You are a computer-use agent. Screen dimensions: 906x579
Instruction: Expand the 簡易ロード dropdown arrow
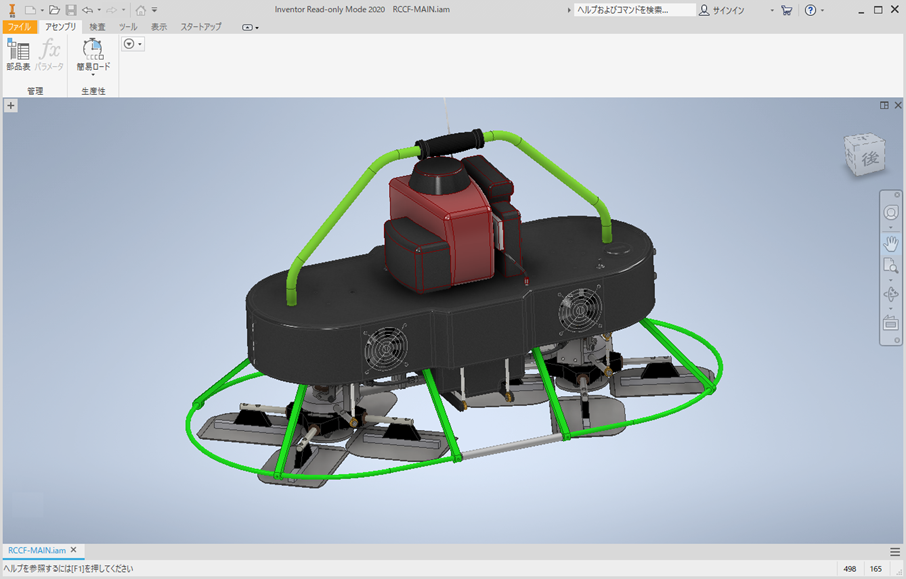[93, 75]
